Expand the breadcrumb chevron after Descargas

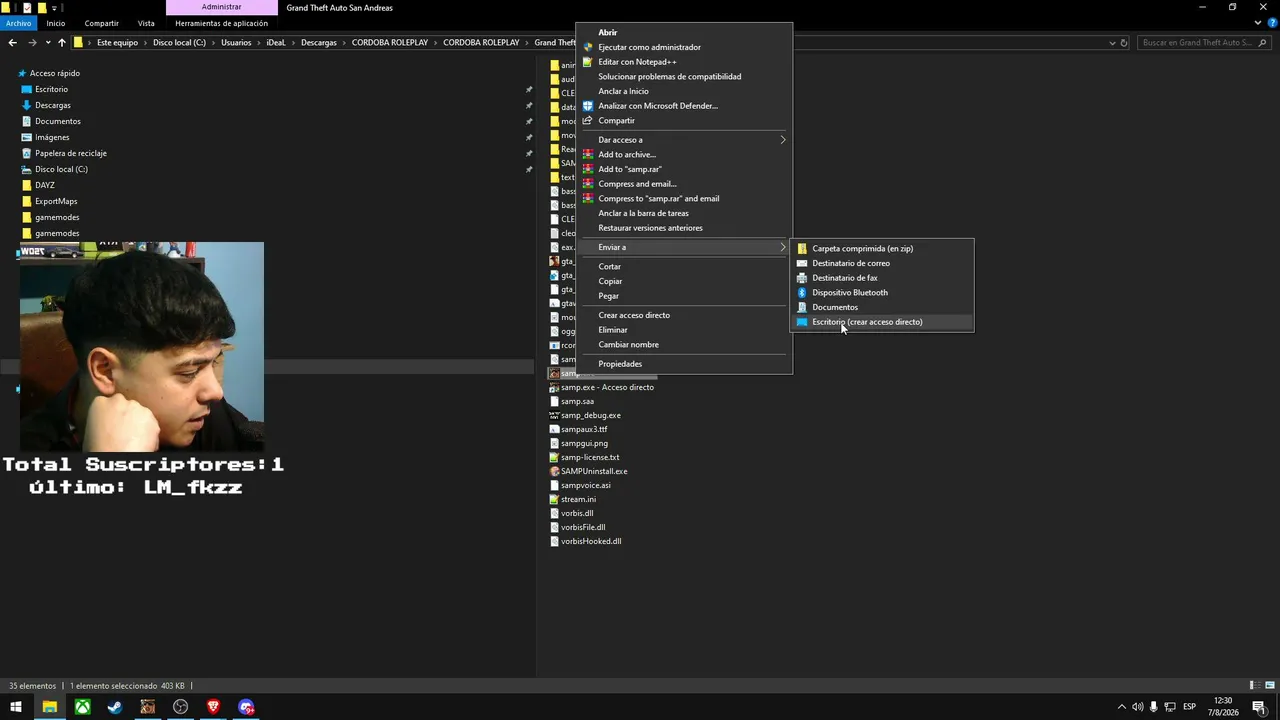point(344,43)
